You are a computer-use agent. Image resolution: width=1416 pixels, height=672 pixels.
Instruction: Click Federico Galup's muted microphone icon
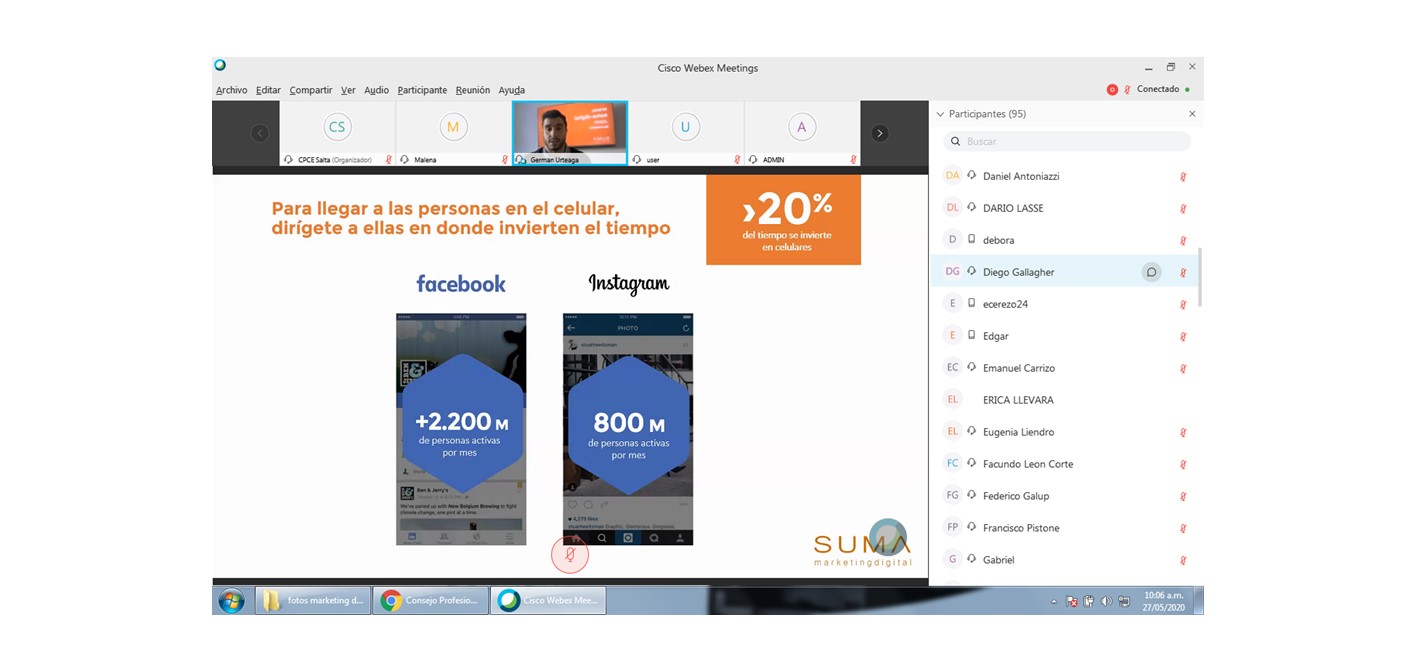click(x=1183, y=497)
